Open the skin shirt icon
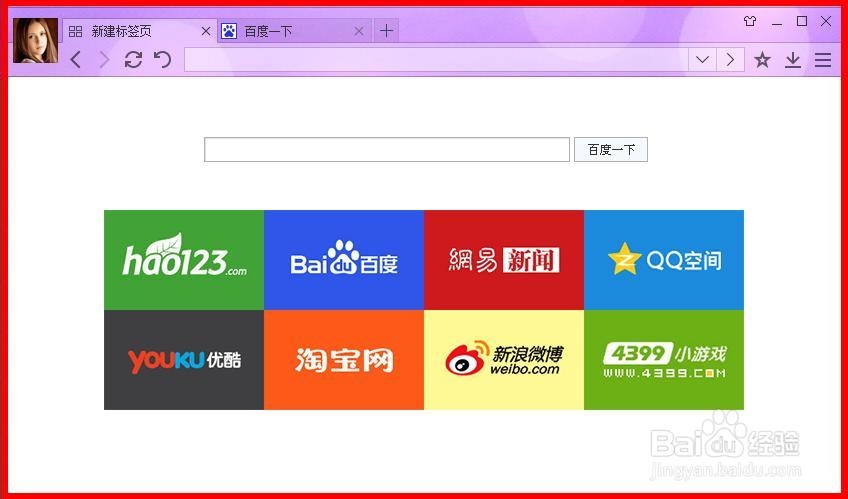This screenshot has width=848, height=499. click(x=750, y=21)
